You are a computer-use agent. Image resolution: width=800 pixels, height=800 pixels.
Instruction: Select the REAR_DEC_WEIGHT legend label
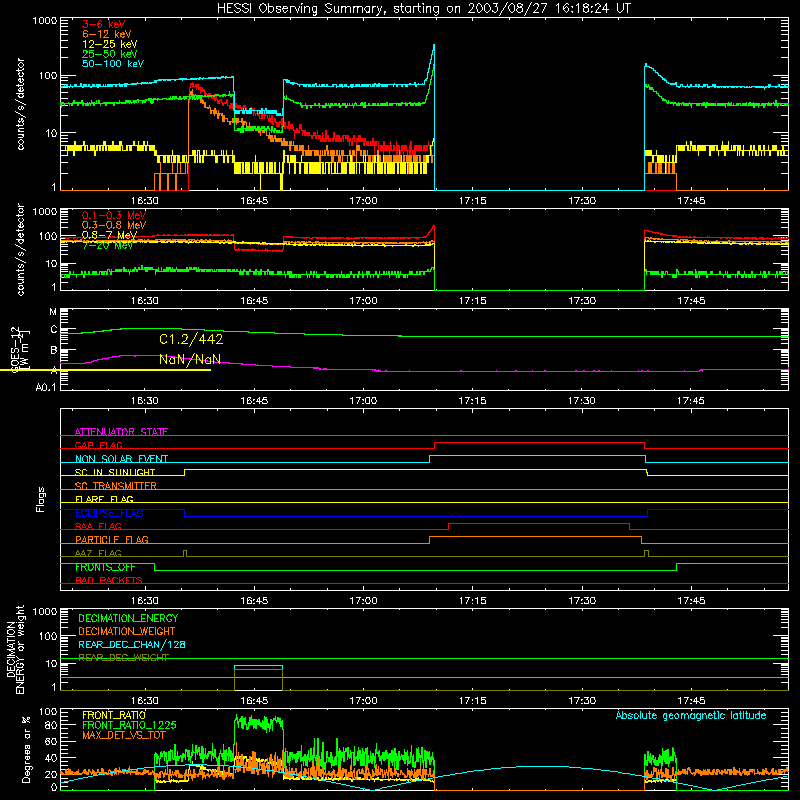coord(123,658)
